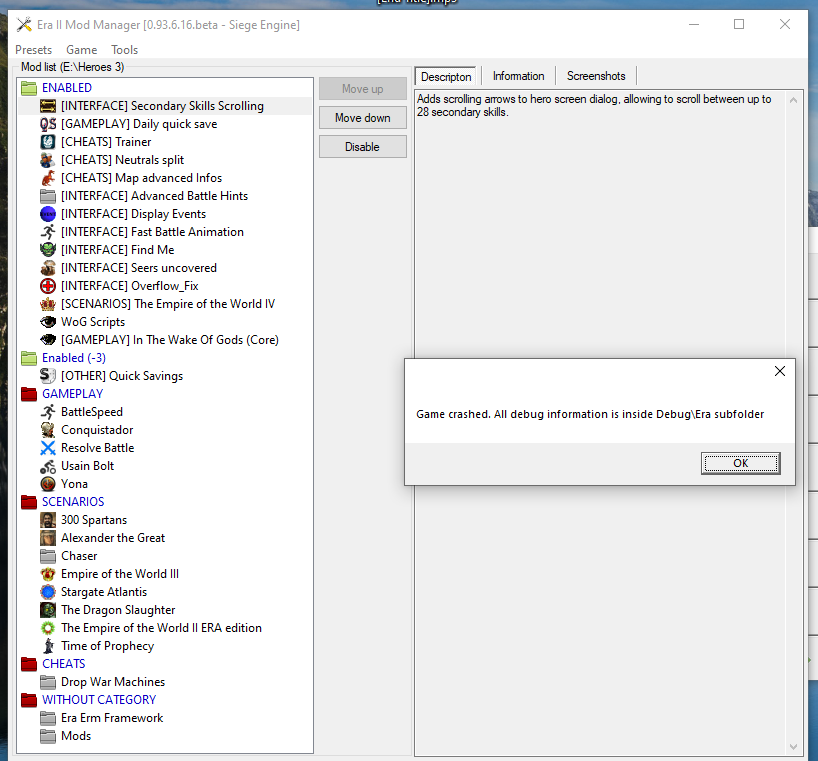The image size is (818, 761).
Task: Collapse the Enabled (-3) group folder
Action: [x=29, y=358]
